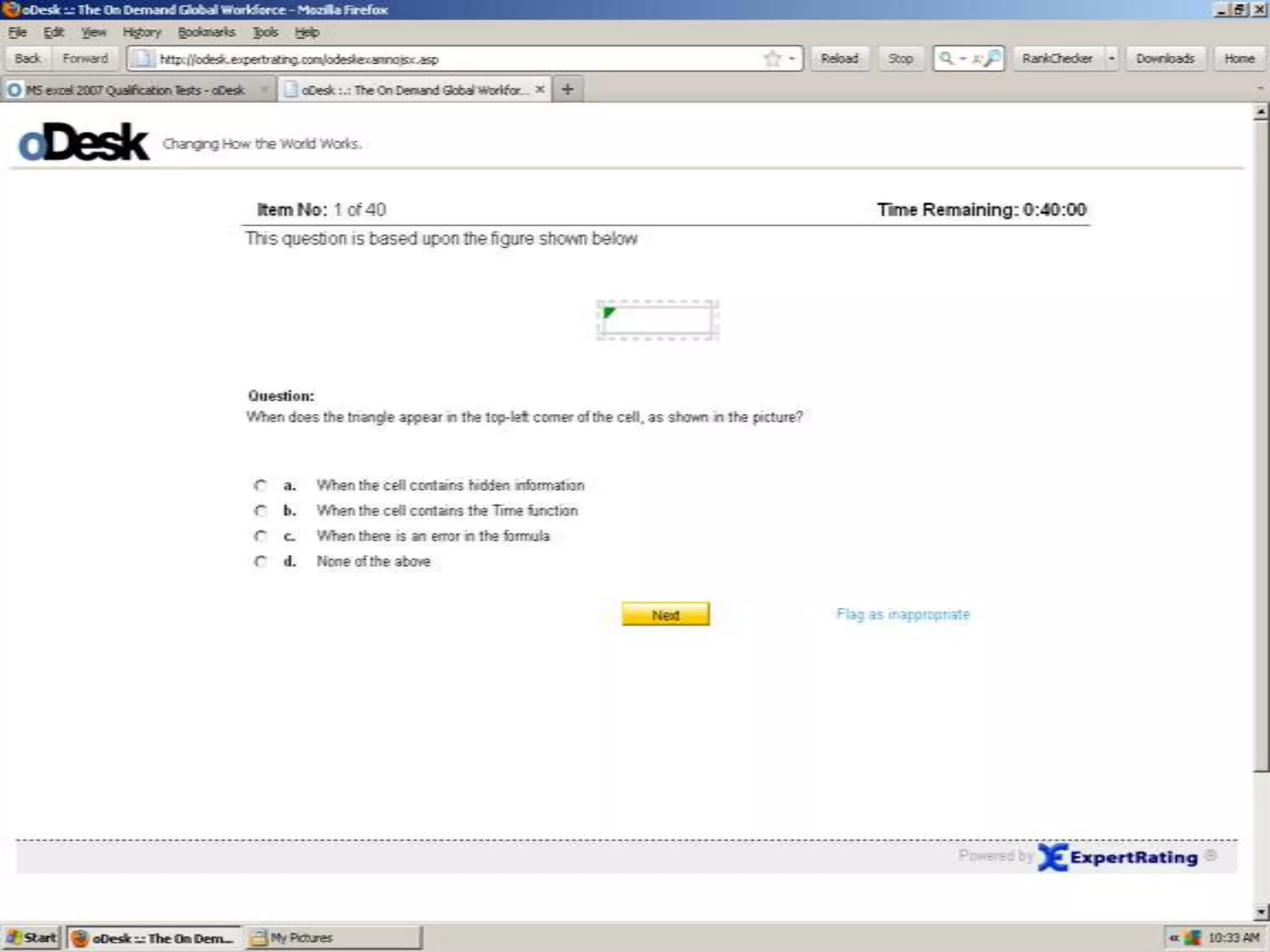Open a new tab with plus icon
Image resolution: width=1270 pixels, height=952 pixels.
pos(567,89)
